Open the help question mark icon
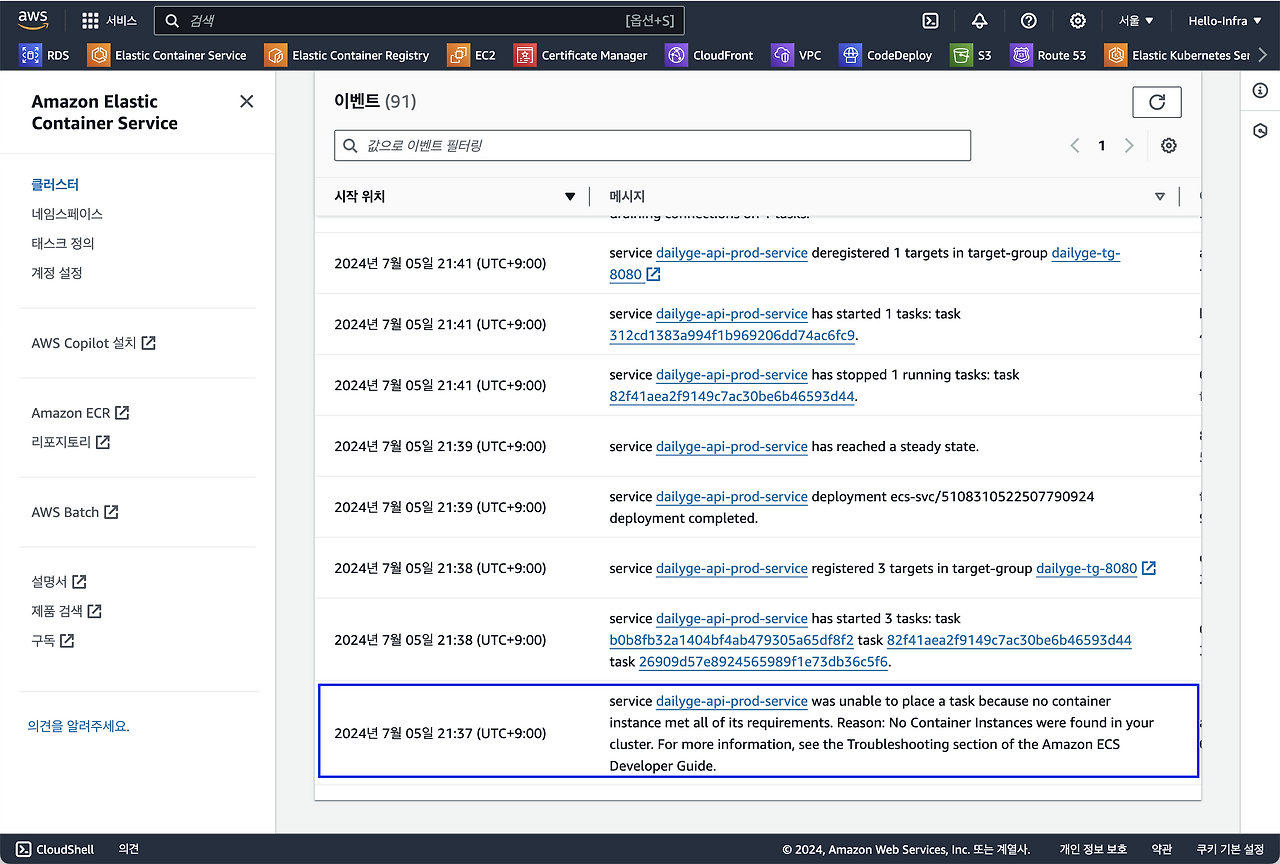The height and width of the screenshot is (864, 1280). click(x=1029, y=21)
